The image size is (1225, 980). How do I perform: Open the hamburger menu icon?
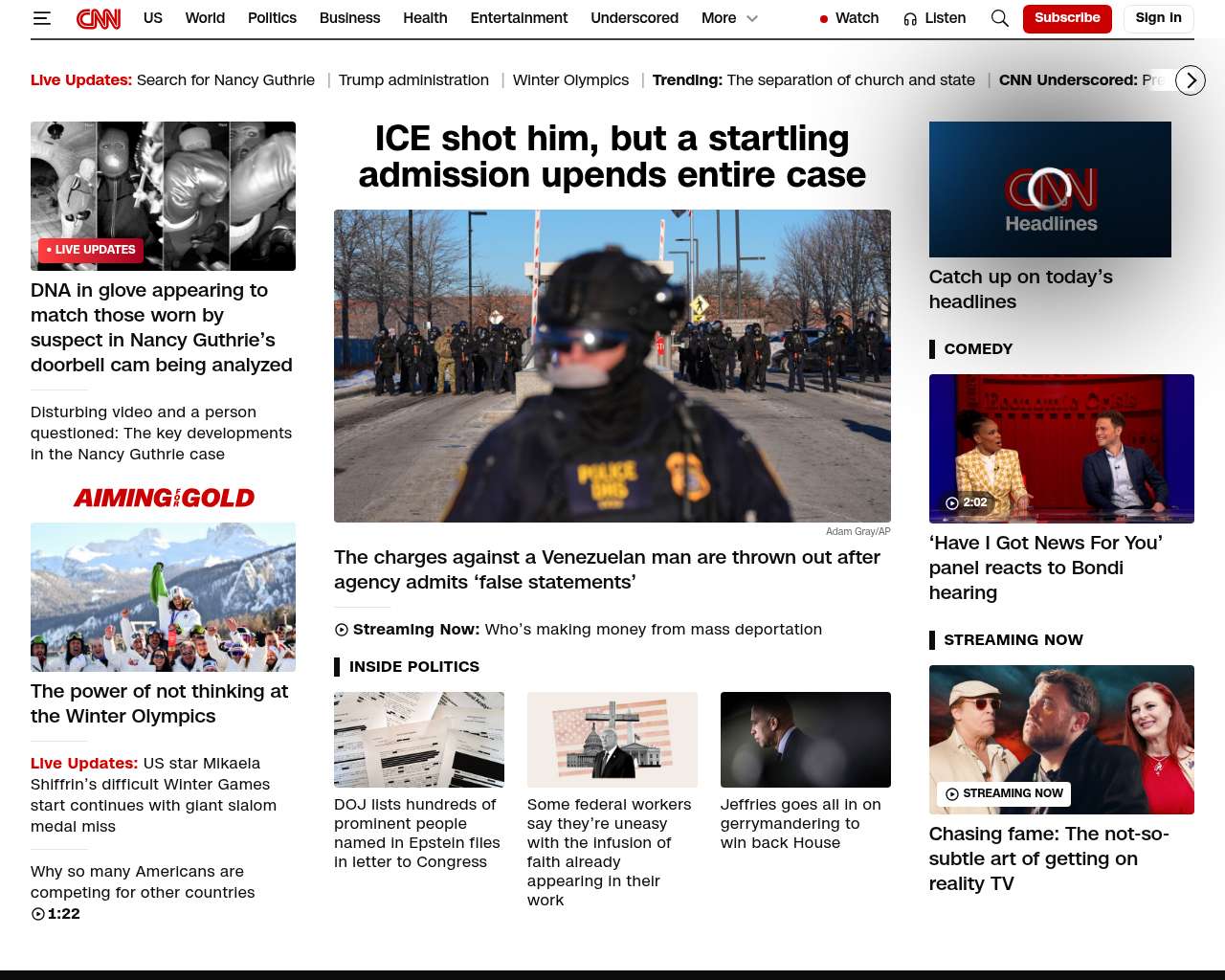click(x=41, y=18)
